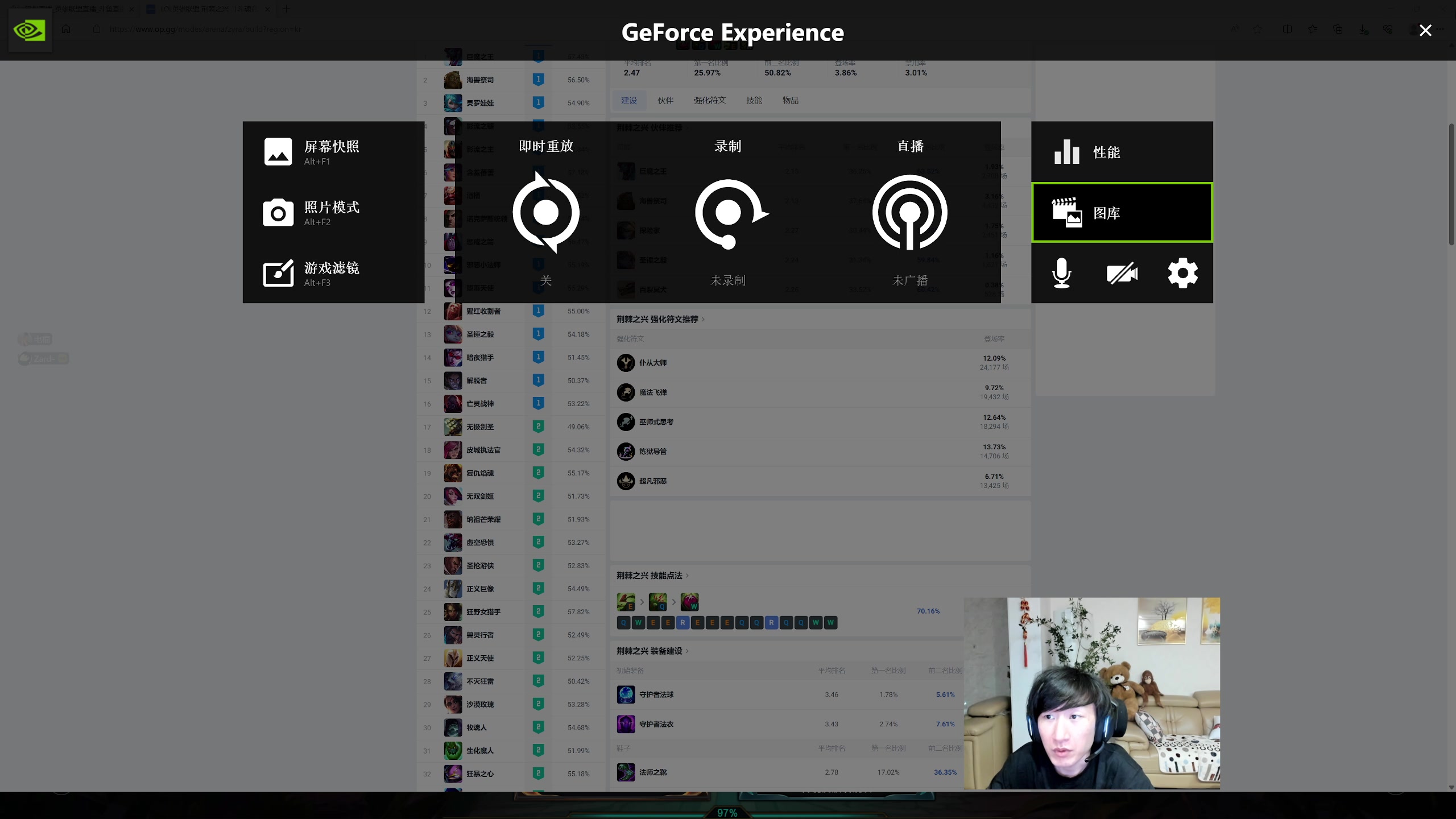Expand 荆棘之兴 技能点法 section arrow

tap(688, 576)
